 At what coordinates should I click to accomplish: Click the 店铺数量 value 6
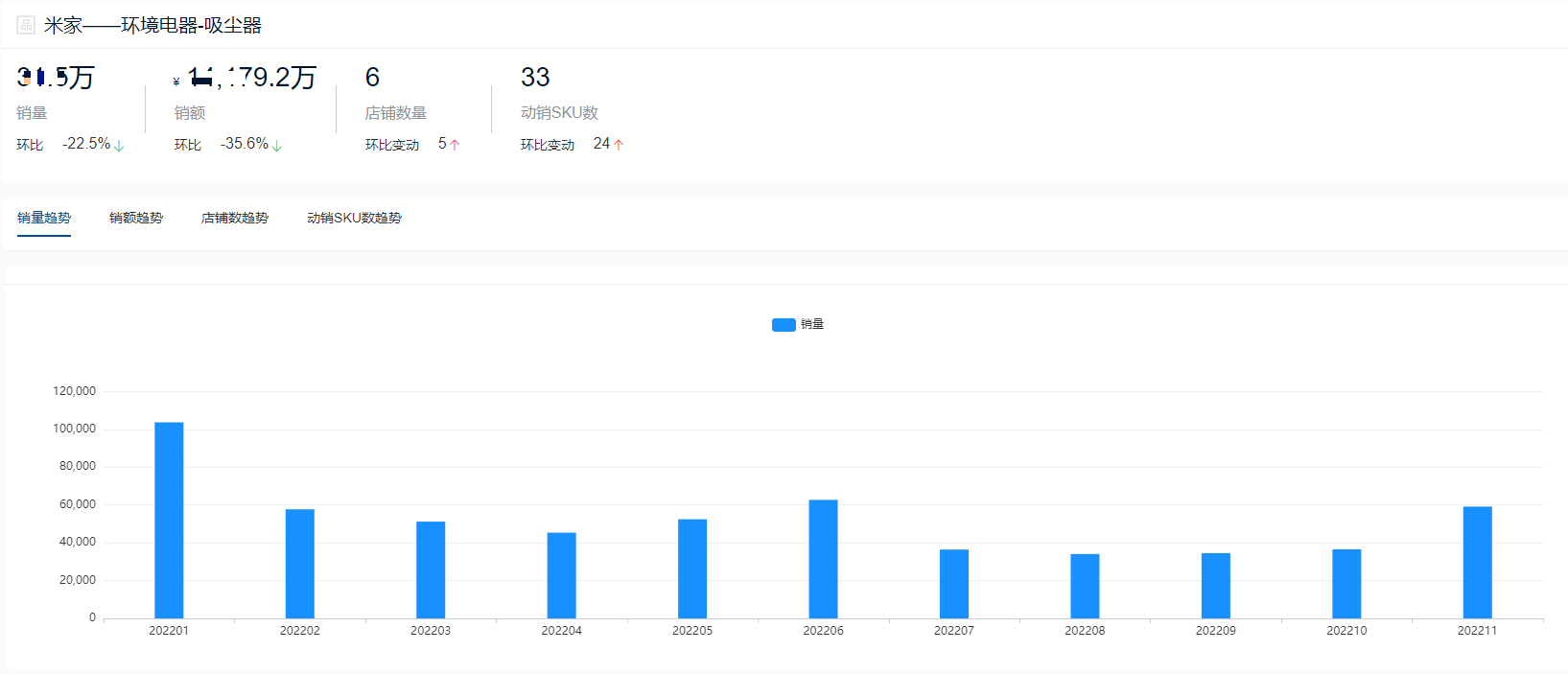pyautogui.click(x=372, y=77)
